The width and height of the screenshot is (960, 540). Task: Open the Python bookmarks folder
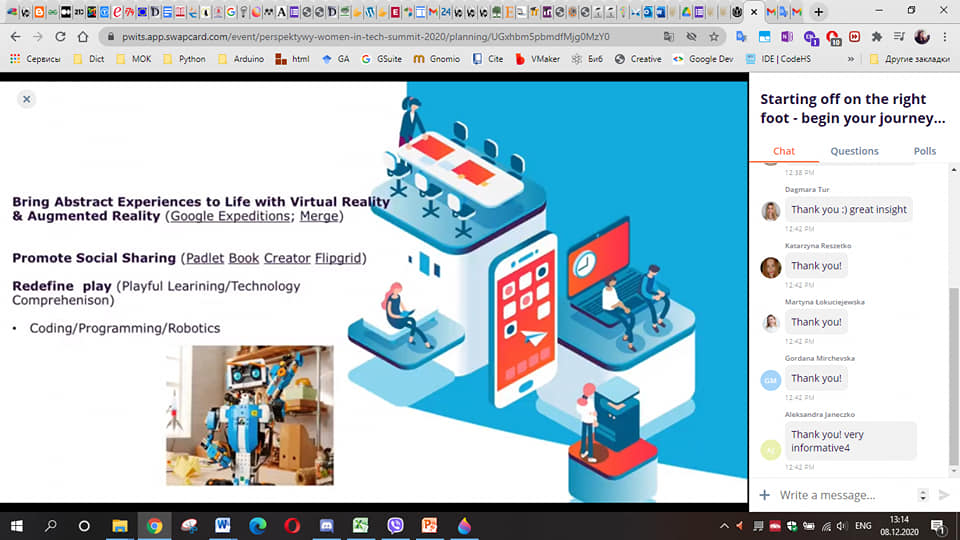[x=184, y=59]
